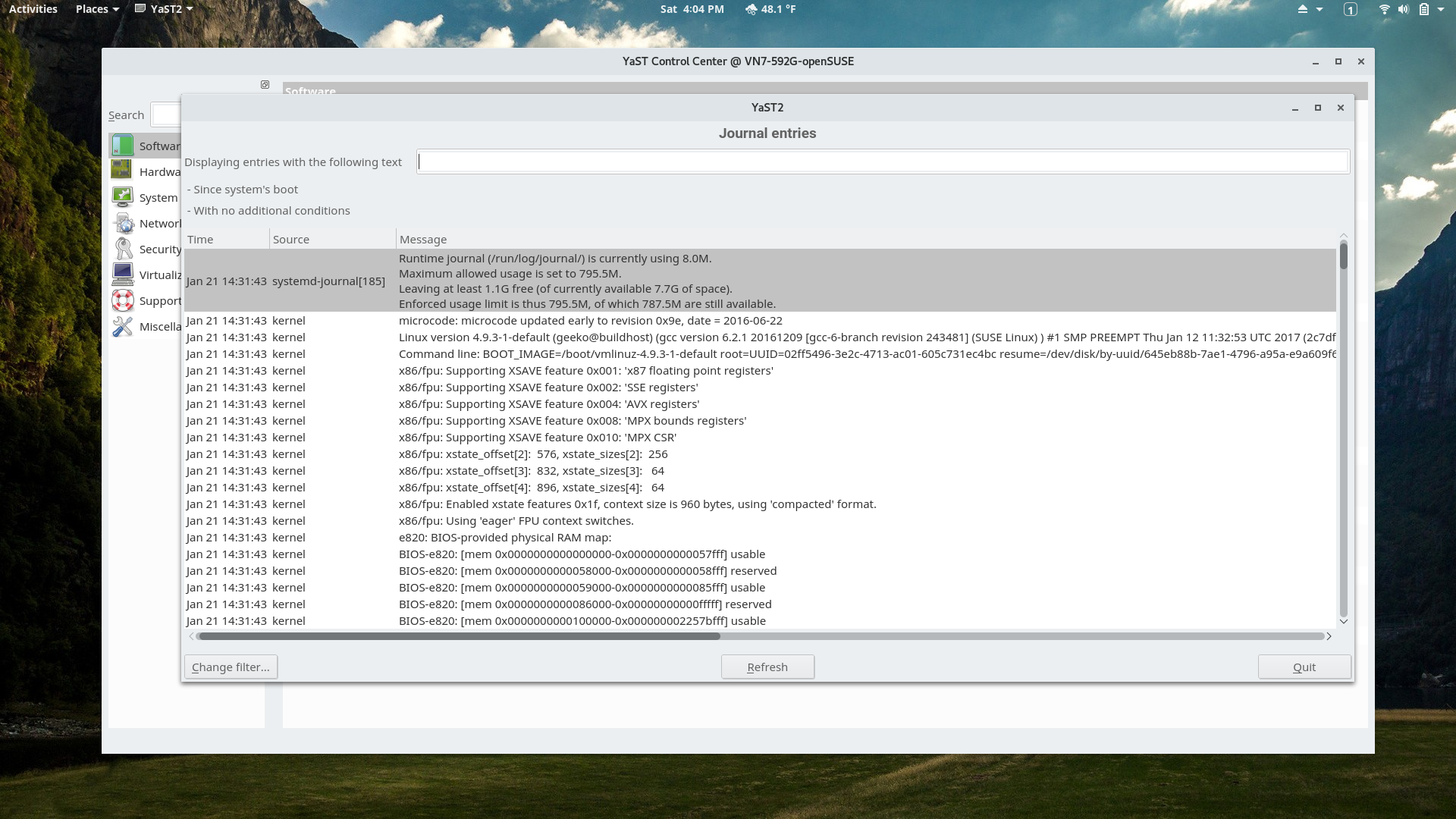
Task: Open Security category keys icon
Action: pos(124,249)
